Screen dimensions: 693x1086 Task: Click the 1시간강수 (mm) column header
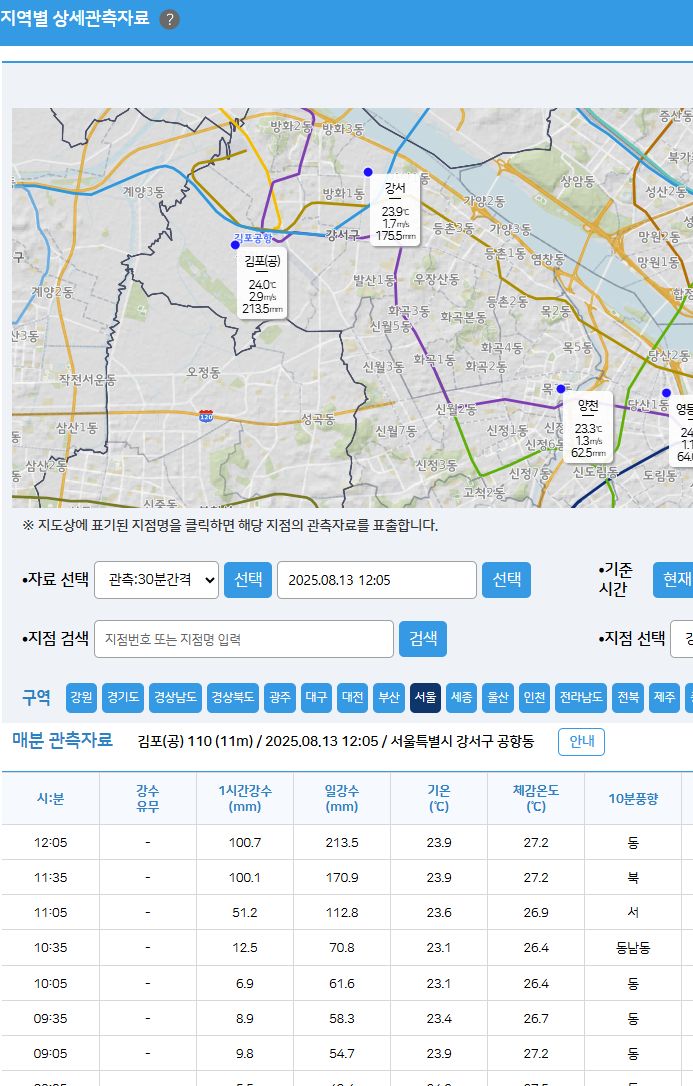[245, 799]
